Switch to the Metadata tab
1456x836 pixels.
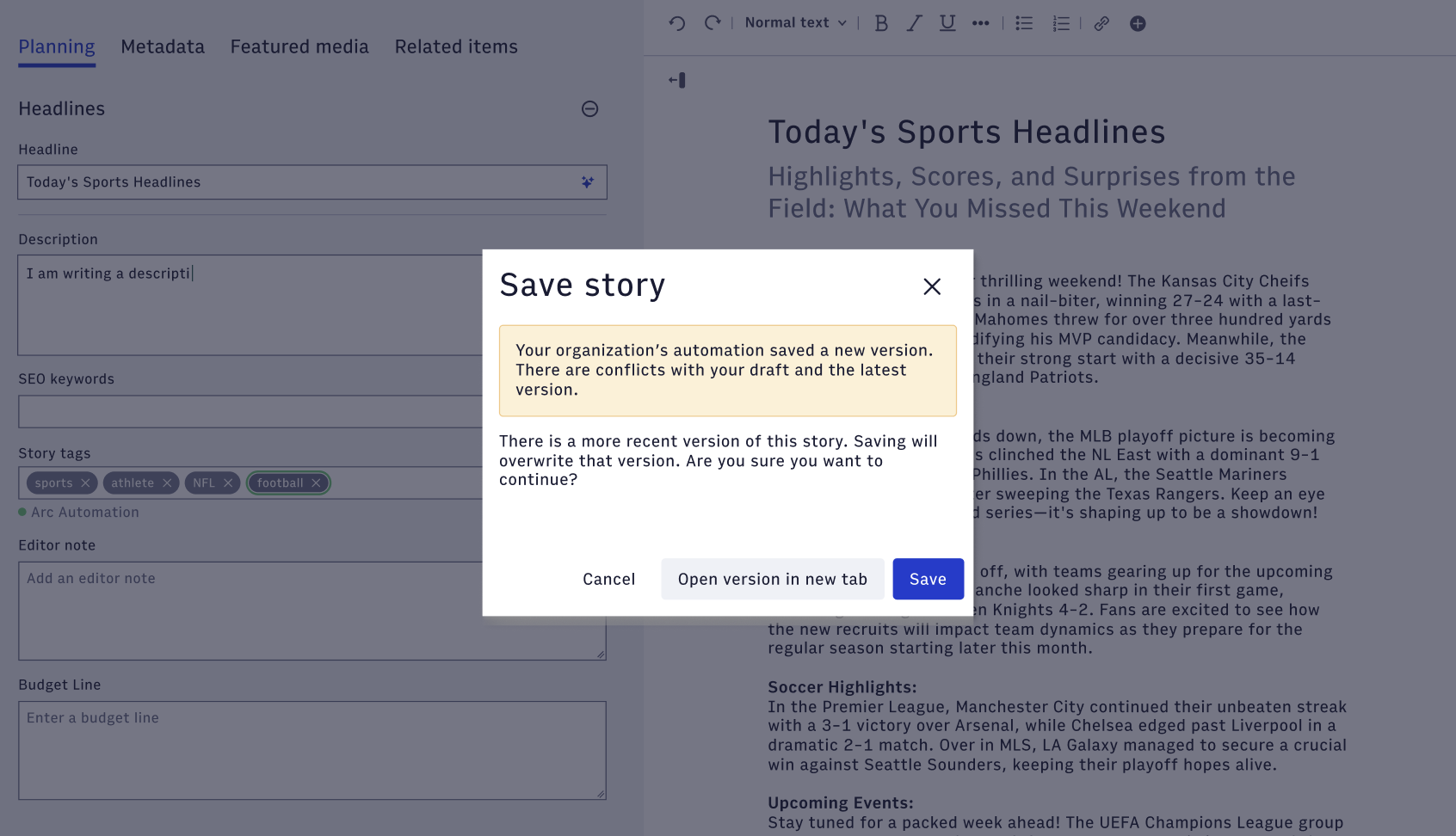click(x=163, y=46)
